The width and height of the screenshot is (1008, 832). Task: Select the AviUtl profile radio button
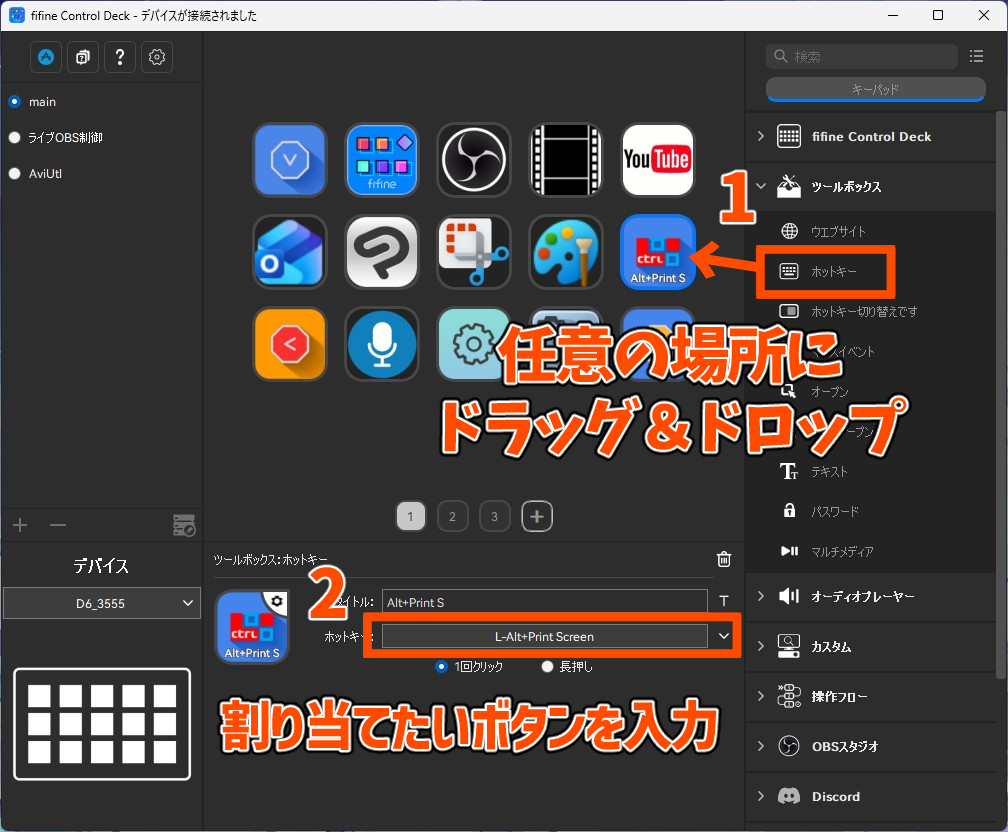pyautogui.click(x=15, y=174)
